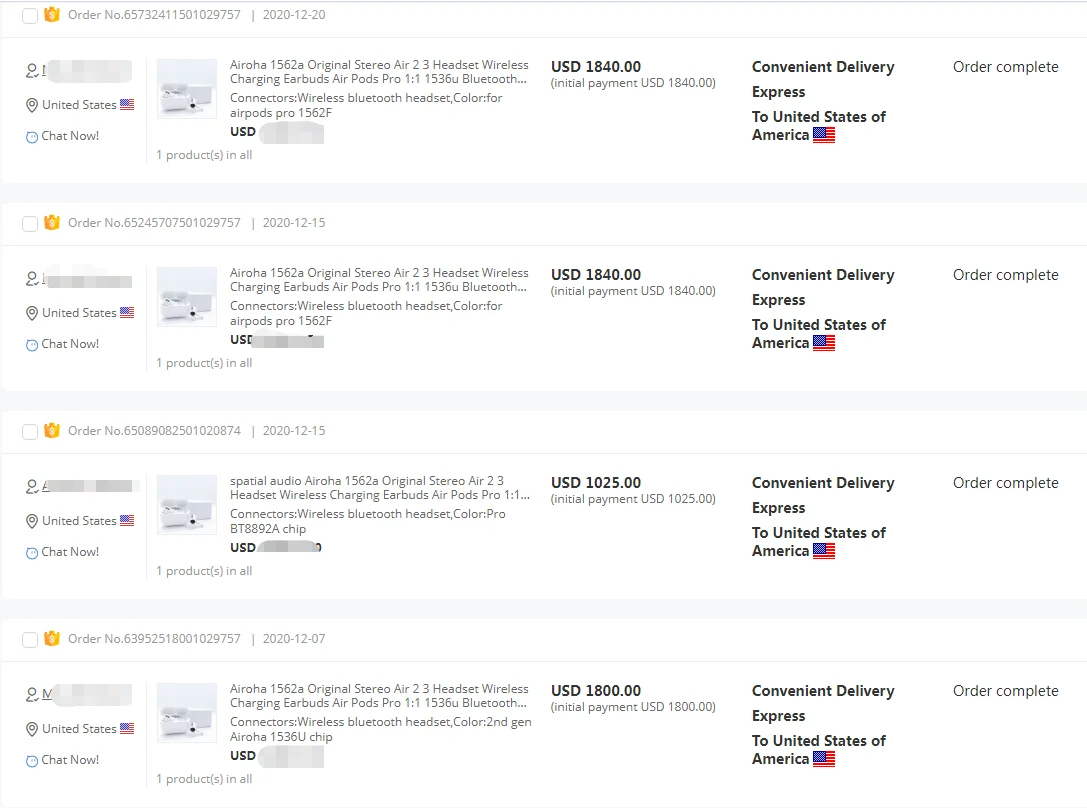Click the orange trade assurance badge on order 65732411501029757
The width and height of the screenshot is (1087, 808).
pyautogui.click(x=52, y=15)
